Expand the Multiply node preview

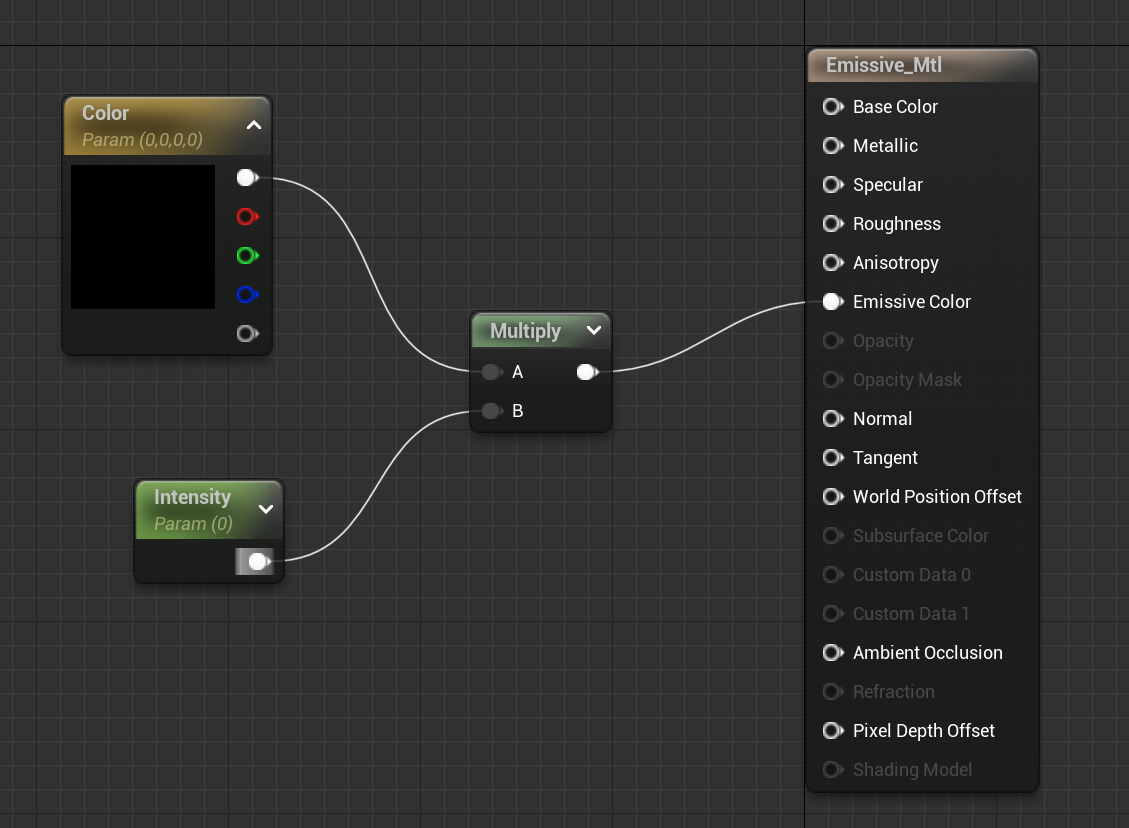(x=594, y=331)
